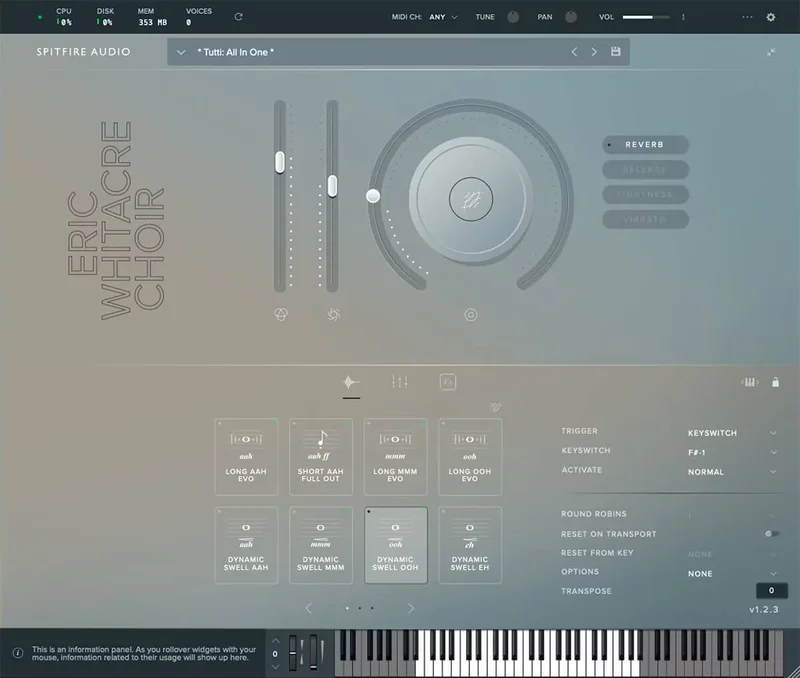
Task: Click the modulation wheel
Action: pos(313,652)
